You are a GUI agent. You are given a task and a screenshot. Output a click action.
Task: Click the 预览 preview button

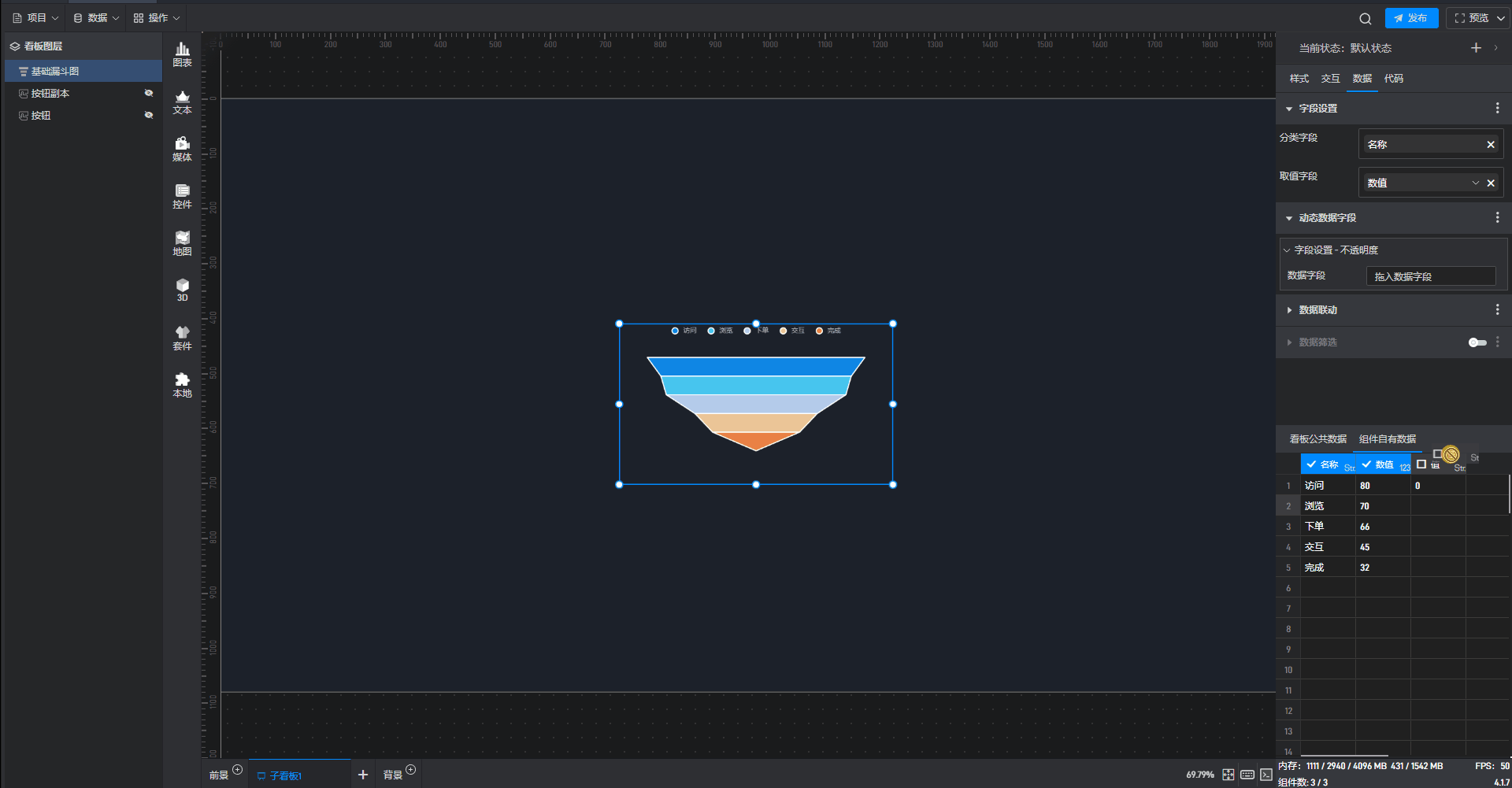coord(1472,18)
